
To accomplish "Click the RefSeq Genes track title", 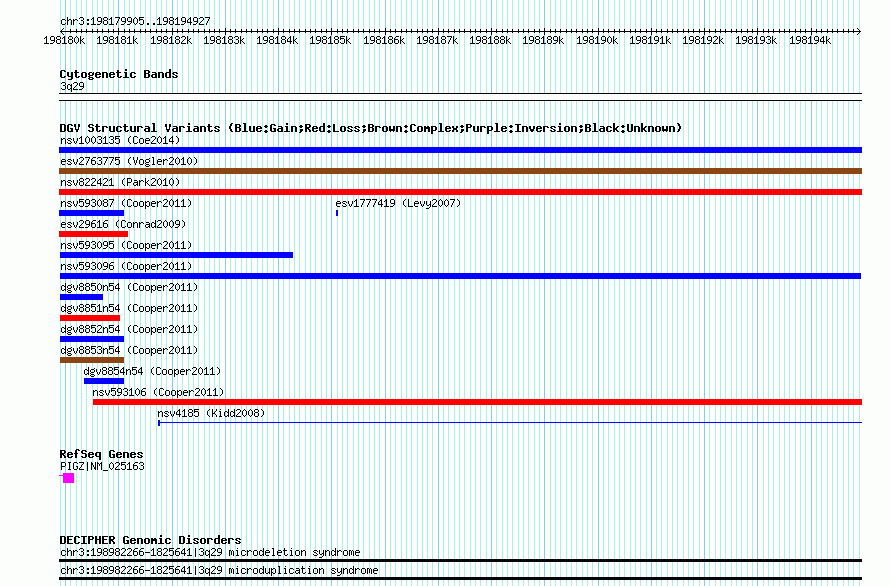I will pos(101,454).
